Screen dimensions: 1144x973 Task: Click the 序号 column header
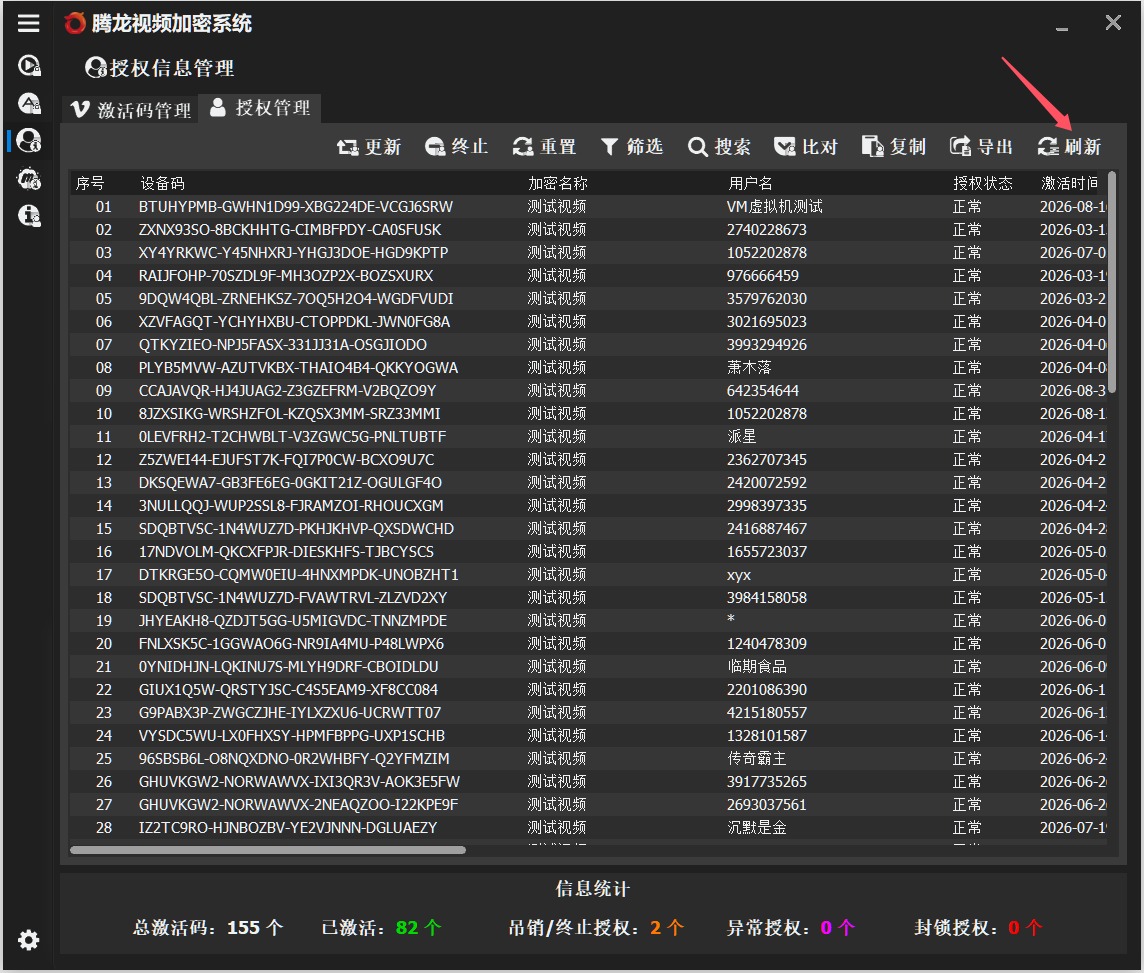tap(90, 183)
